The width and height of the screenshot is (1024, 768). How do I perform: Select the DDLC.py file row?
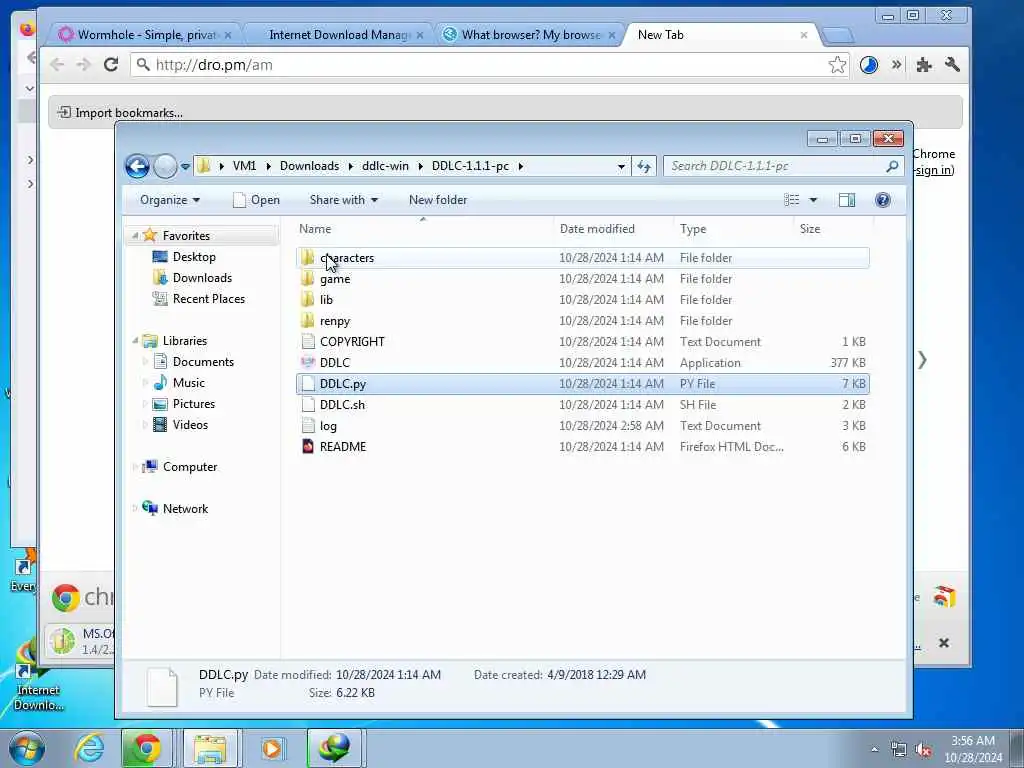[583, 383]
